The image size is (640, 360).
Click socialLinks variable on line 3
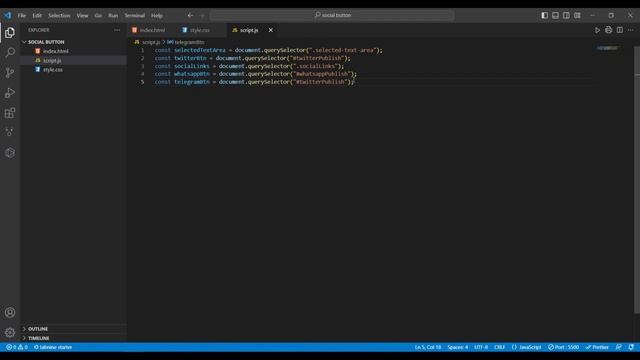click(192, 66)
